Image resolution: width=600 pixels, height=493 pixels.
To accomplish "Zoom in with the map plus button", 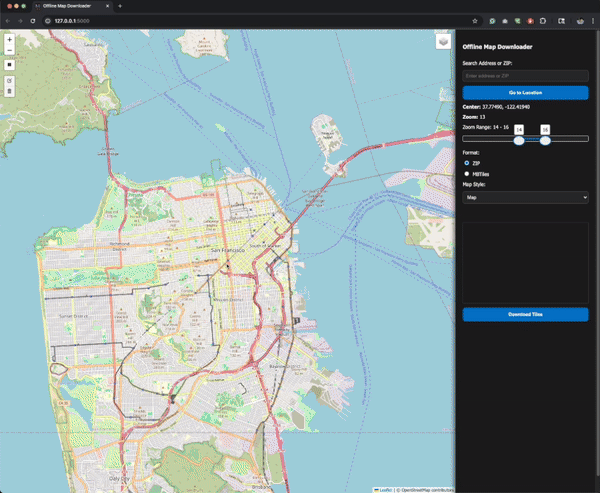I will (10, 39).
